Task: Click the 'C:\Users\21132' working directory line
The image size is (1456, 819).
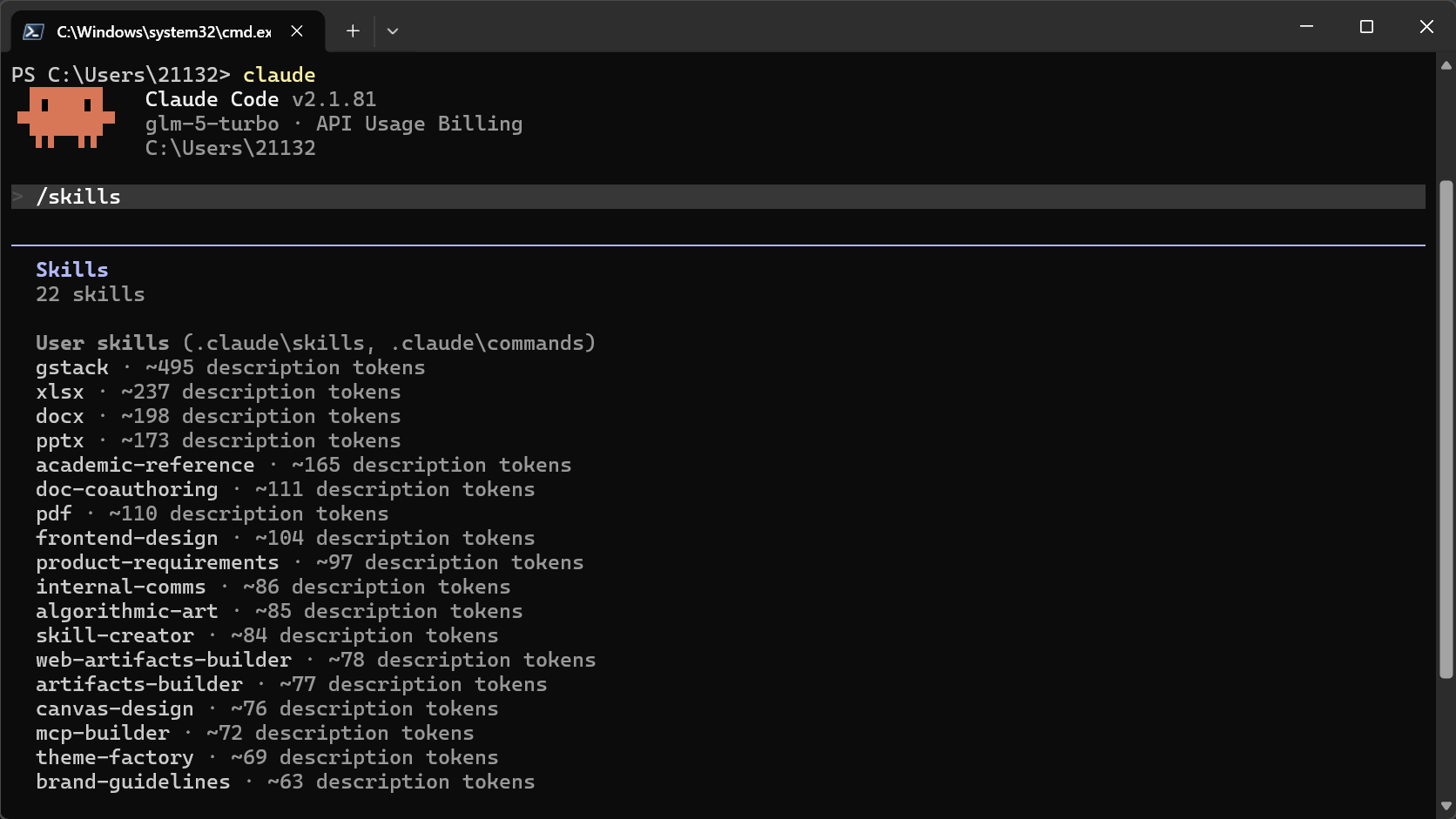Action: point(231,148)
